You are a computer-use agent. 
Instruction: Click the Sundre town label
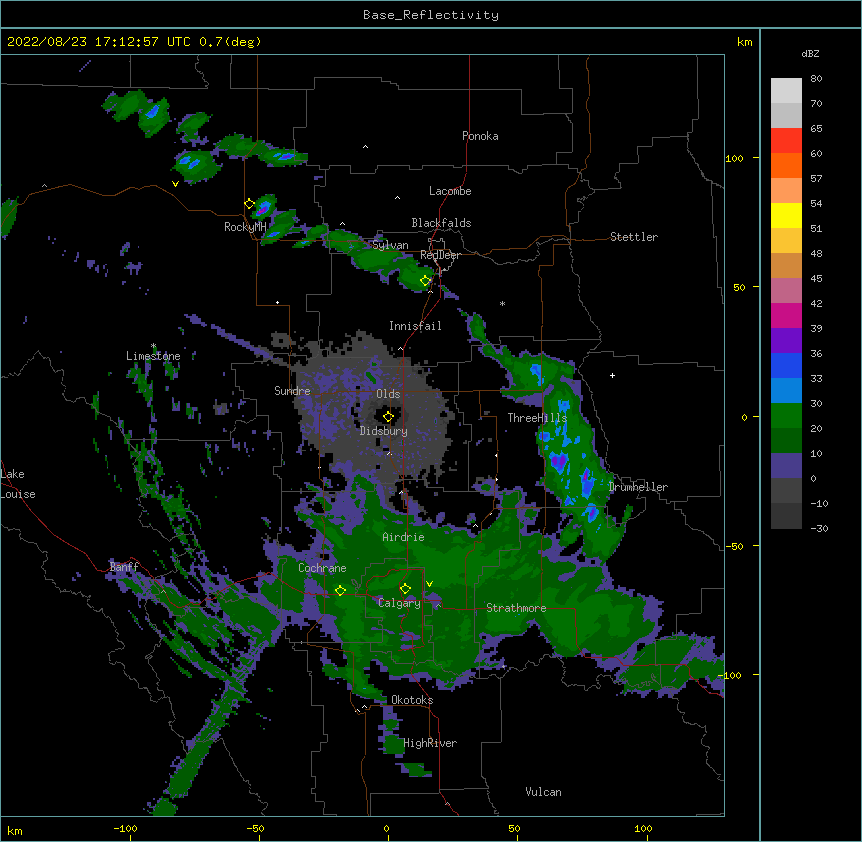292,391
